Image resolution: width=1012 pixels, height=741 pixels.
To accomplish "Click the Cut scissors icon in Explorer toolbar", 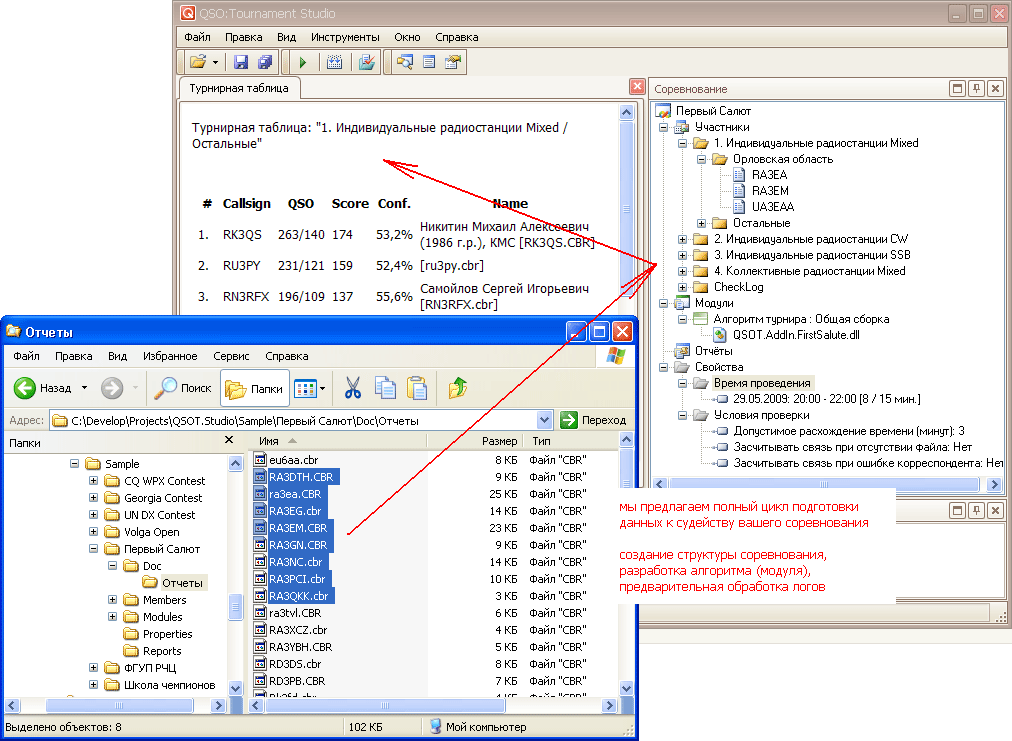I will [353, 388].
